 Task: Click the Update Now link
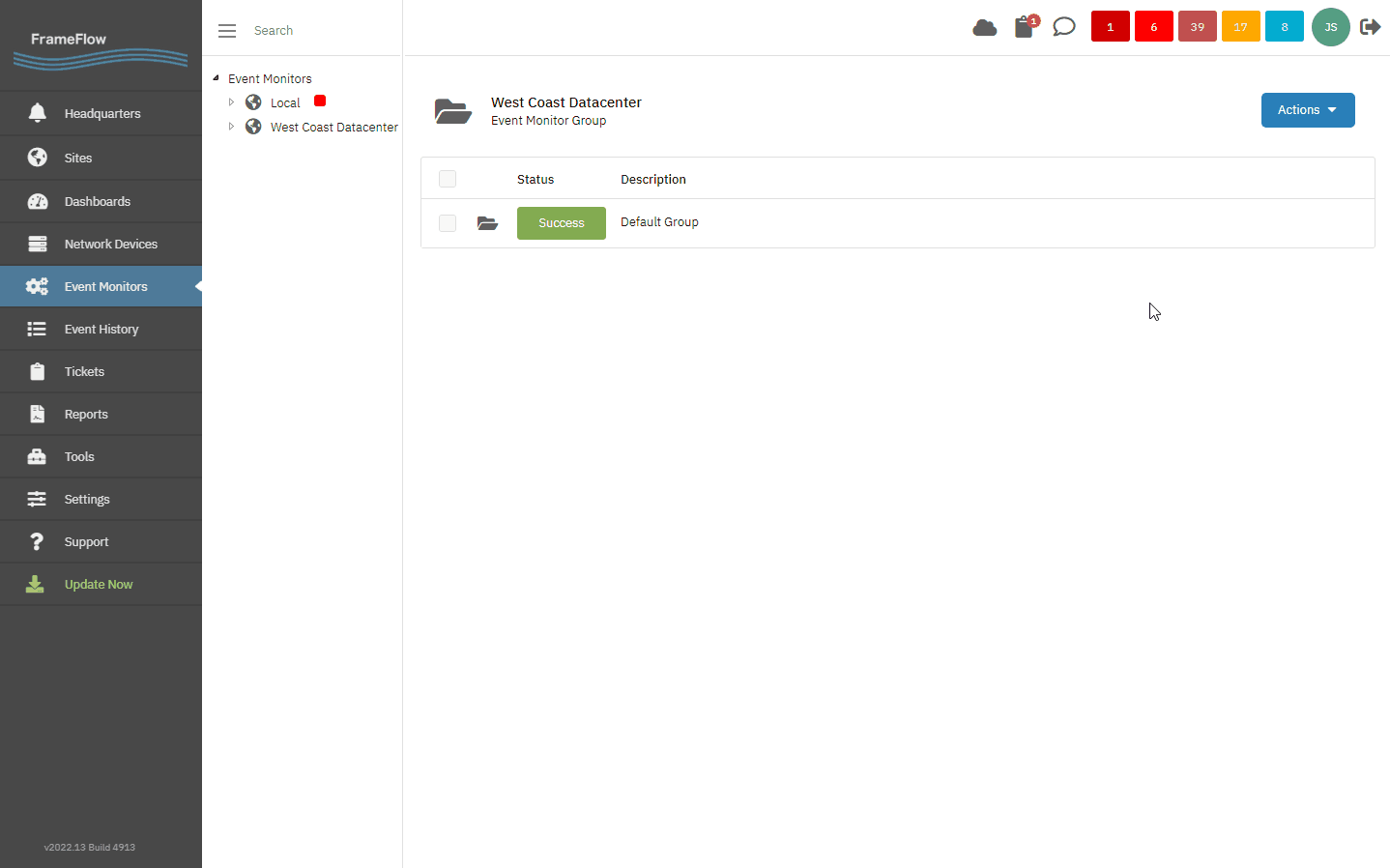pos(99,585)
